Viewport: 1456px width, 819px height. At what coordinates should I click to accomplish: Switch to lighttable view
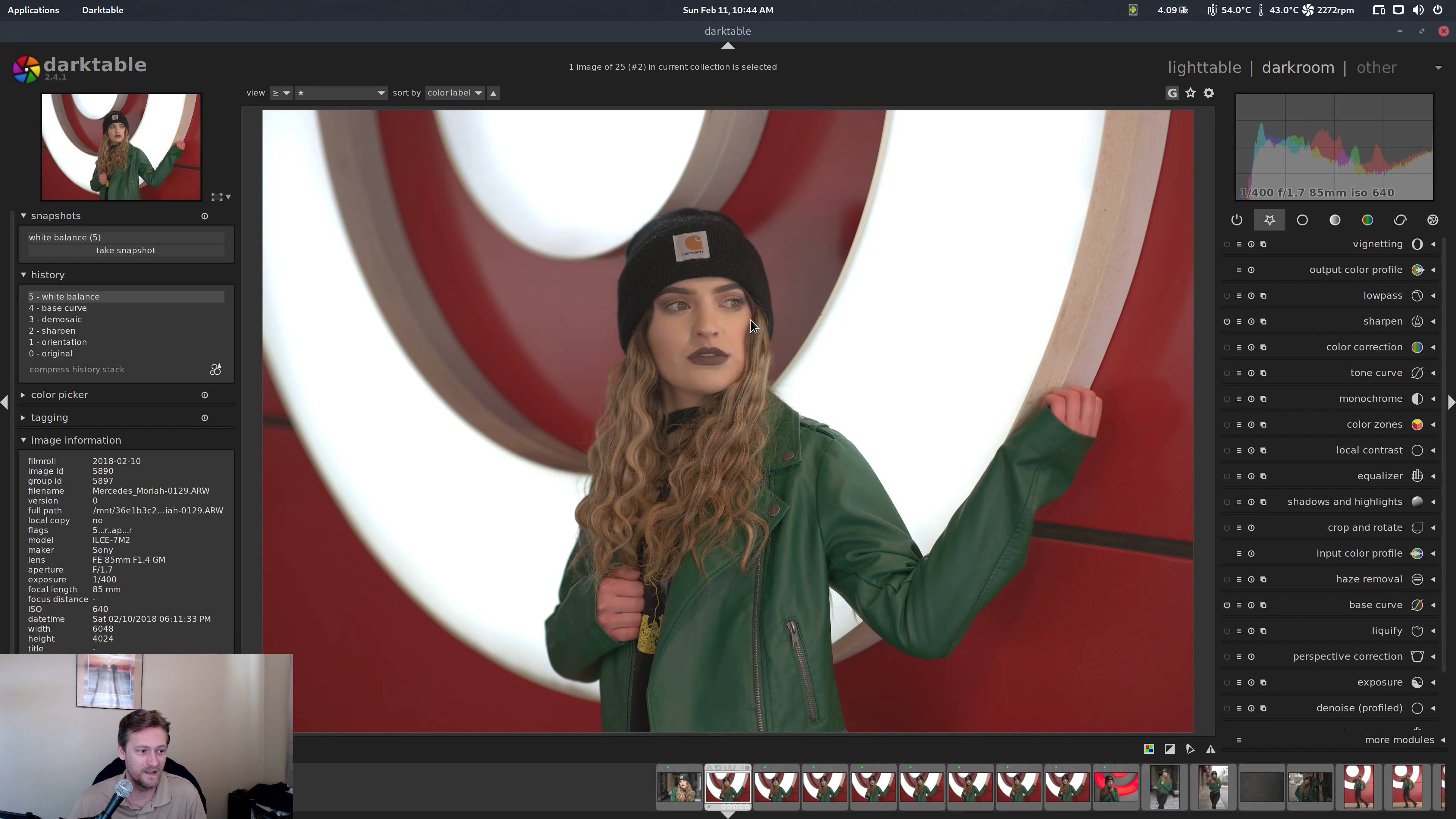coord(1204,68)
